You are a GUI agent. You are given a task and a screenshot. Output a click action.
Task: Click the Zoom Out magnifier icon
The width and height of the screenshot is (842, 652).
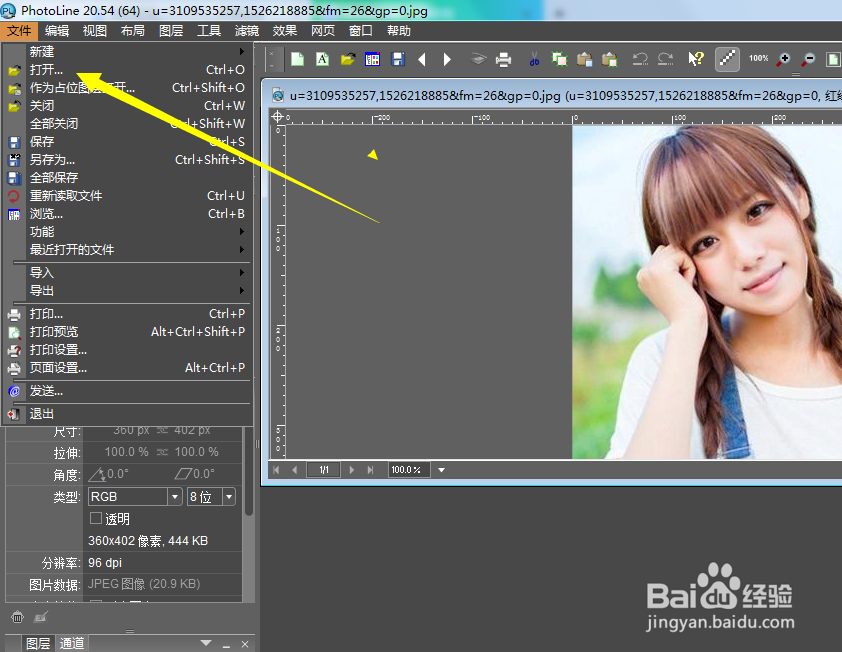click(808, 59)
